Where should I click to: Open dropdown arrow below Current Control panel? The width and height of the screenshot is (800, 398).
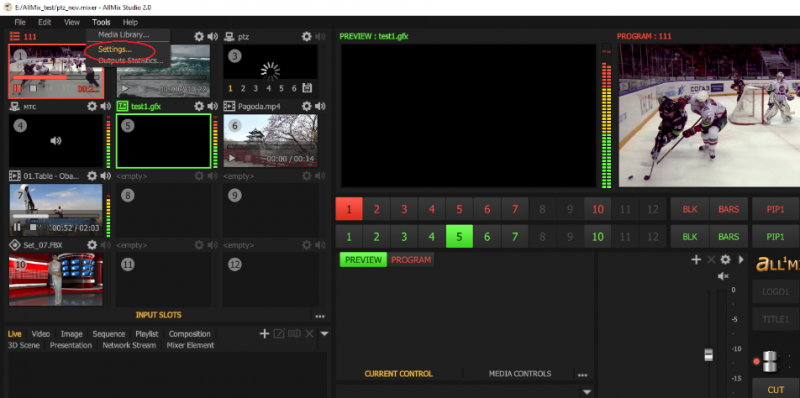(x=587, y=392)
